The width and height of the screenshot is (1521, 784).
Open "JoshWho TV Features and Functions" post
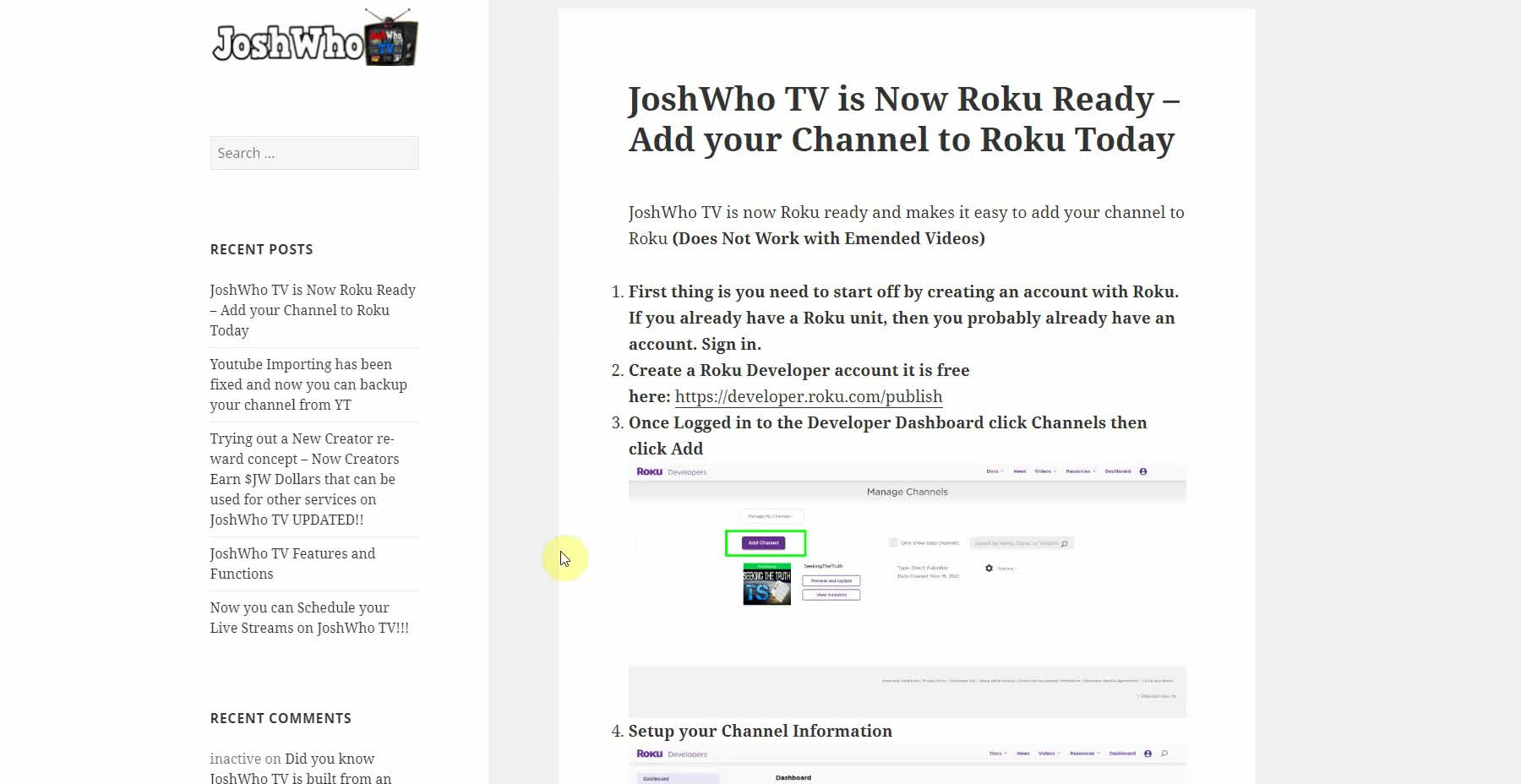(292, 563)
